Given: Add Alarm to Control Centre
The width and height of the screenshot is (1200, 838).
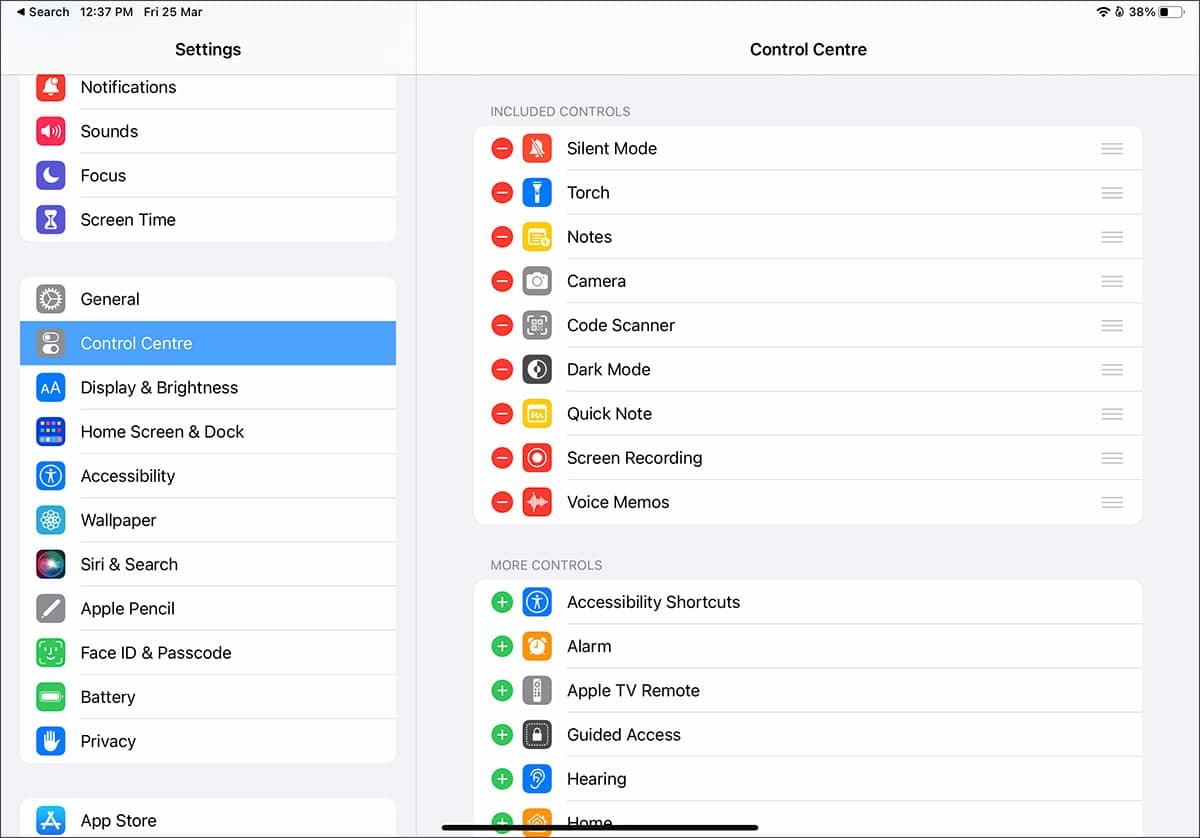Looking at the screenshot, I should click(x=501, y=646).
